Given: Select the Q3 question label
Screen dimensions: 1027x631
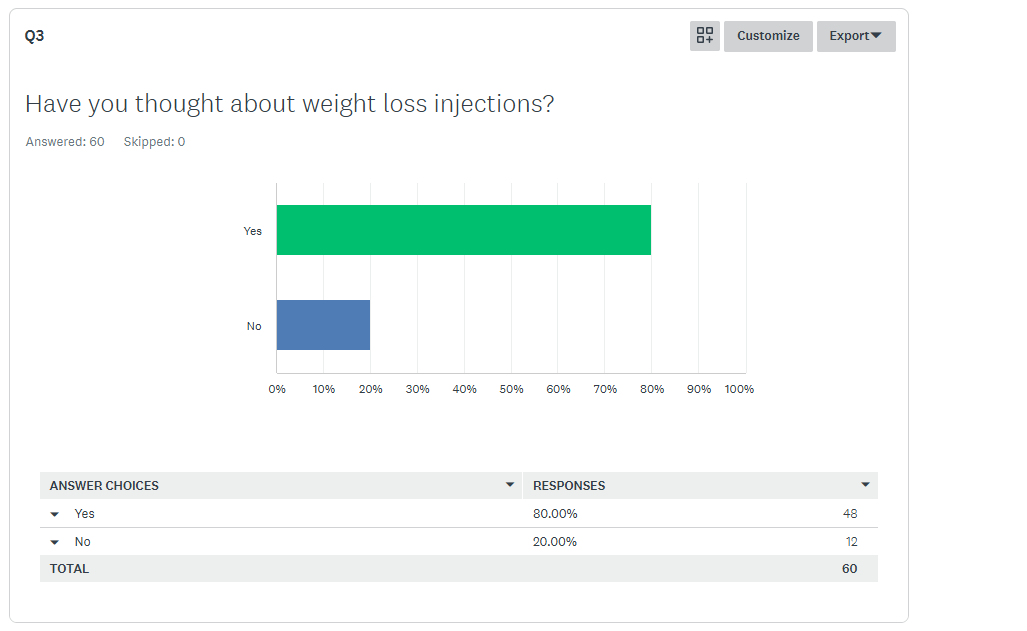Looking at the screenshot, I should click(x=35, y=36).
